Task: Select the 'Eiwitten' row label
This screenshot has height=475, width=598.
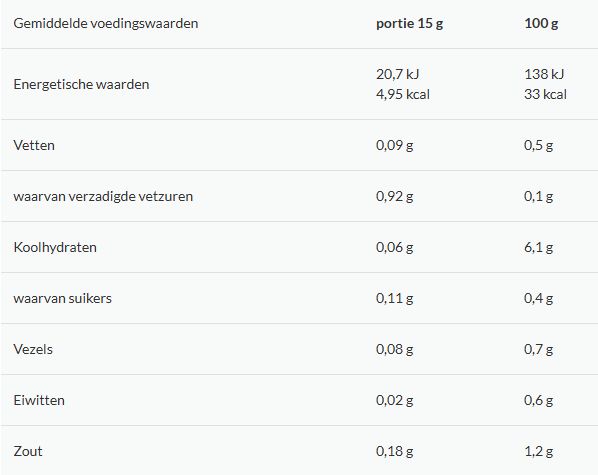Action: coord(39,401)
